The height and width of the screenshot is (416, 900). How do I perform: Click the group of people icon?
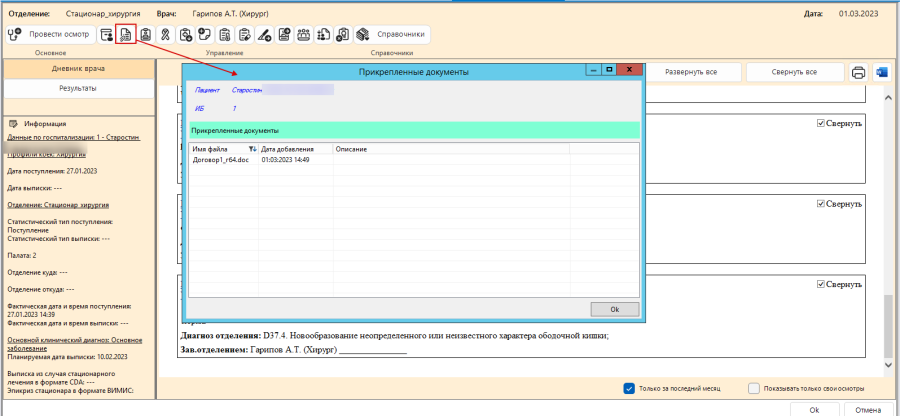pos(304,34)
